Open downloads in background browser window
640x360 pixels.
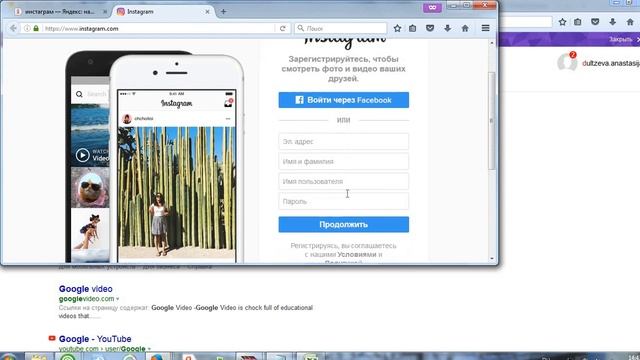pos(613,22)
